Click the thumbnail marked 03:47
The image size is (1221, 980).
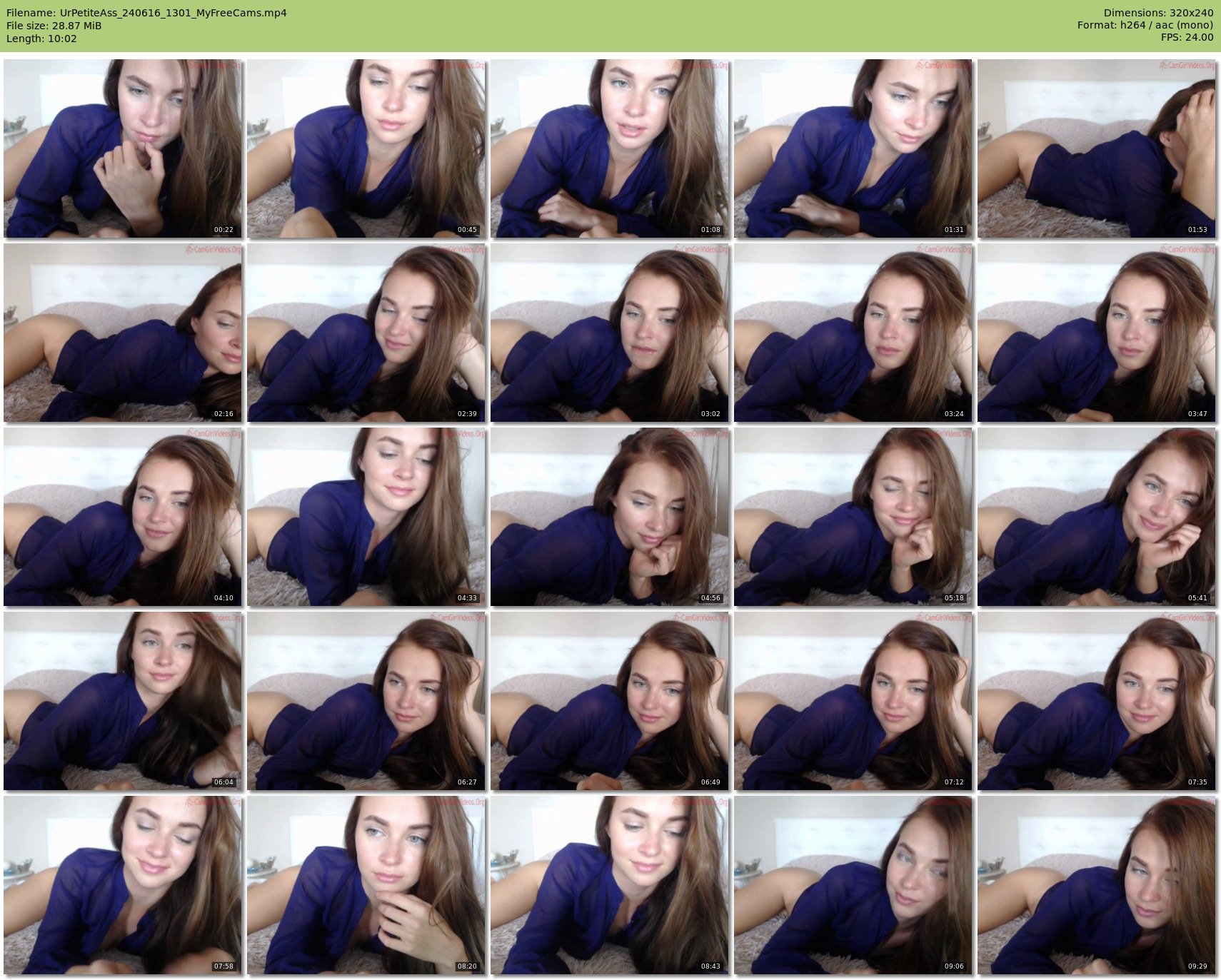pyautogui.click(x=1097, y=333)
